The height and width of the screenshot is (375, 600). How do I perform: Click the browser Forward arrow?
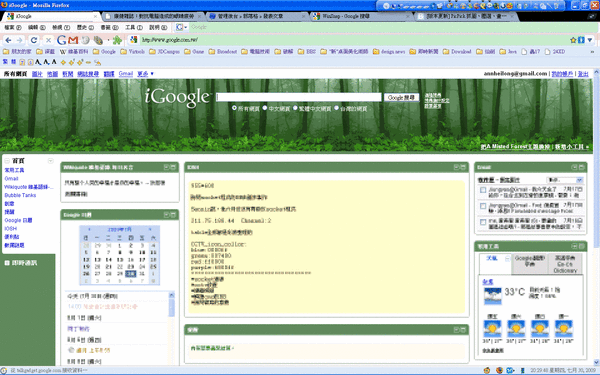pyautogui.click(x=19, y=40)
